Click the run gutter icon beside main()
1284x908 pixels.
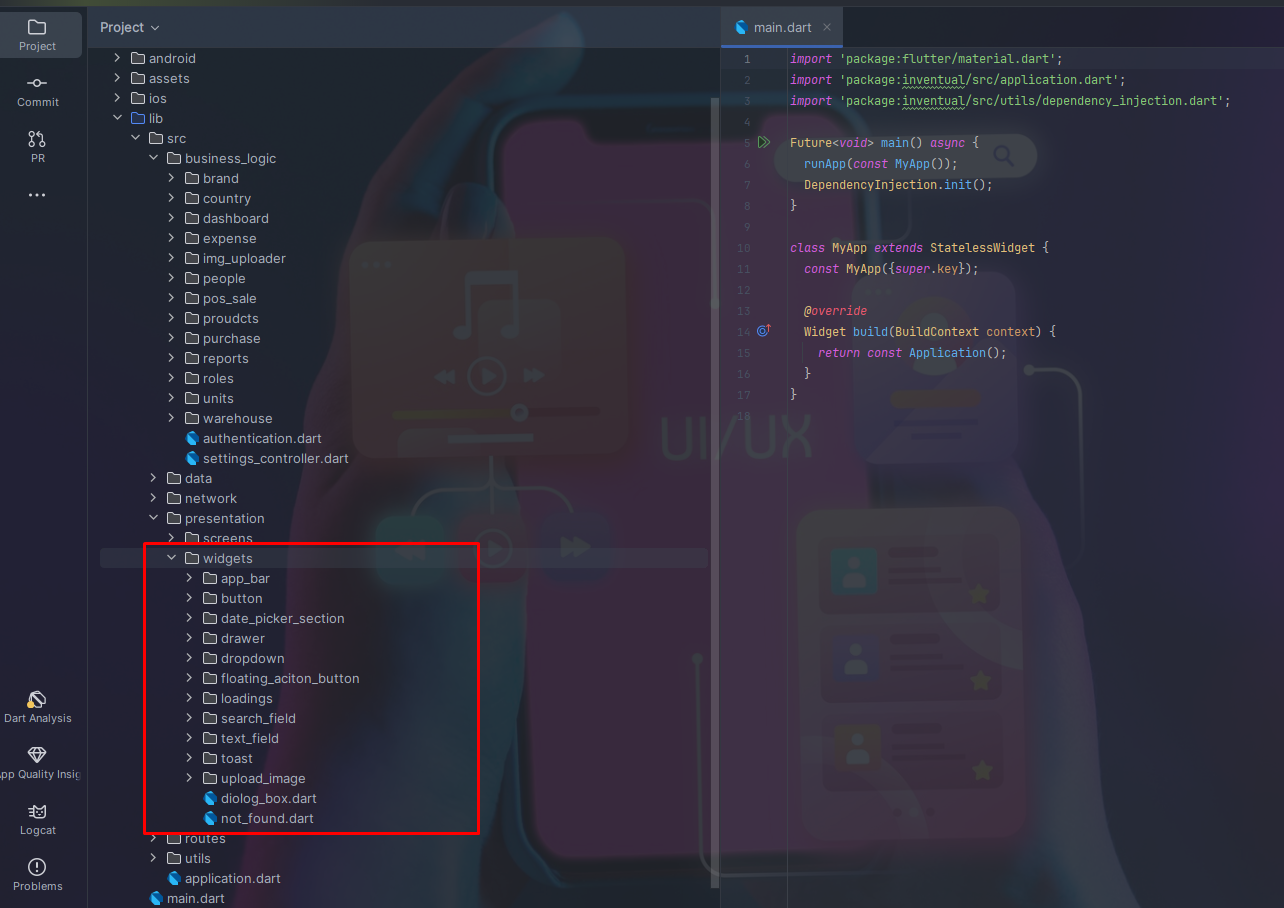(764, 143)
